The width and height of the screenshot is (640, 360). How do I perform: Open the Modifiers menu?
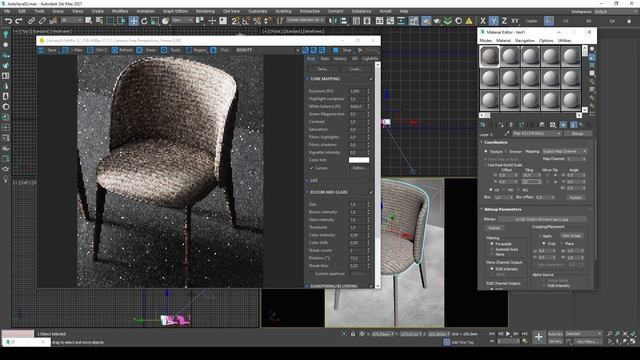[x=120, y=11]
